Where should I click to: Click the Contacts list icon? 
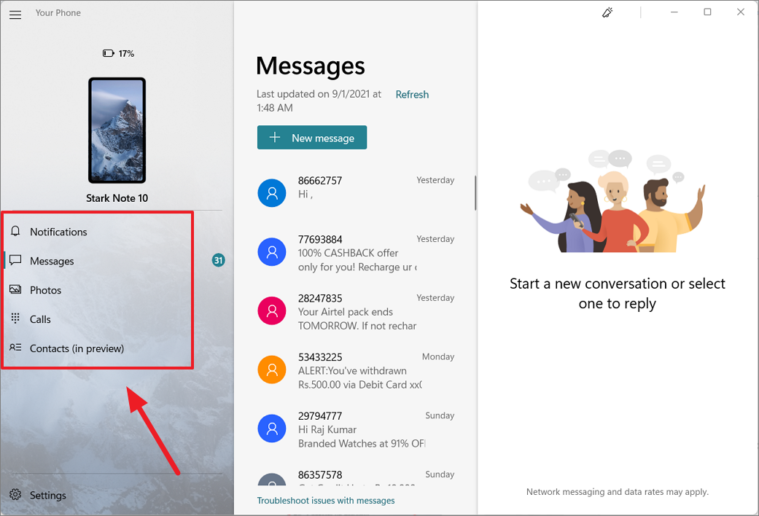coord(15,347)
